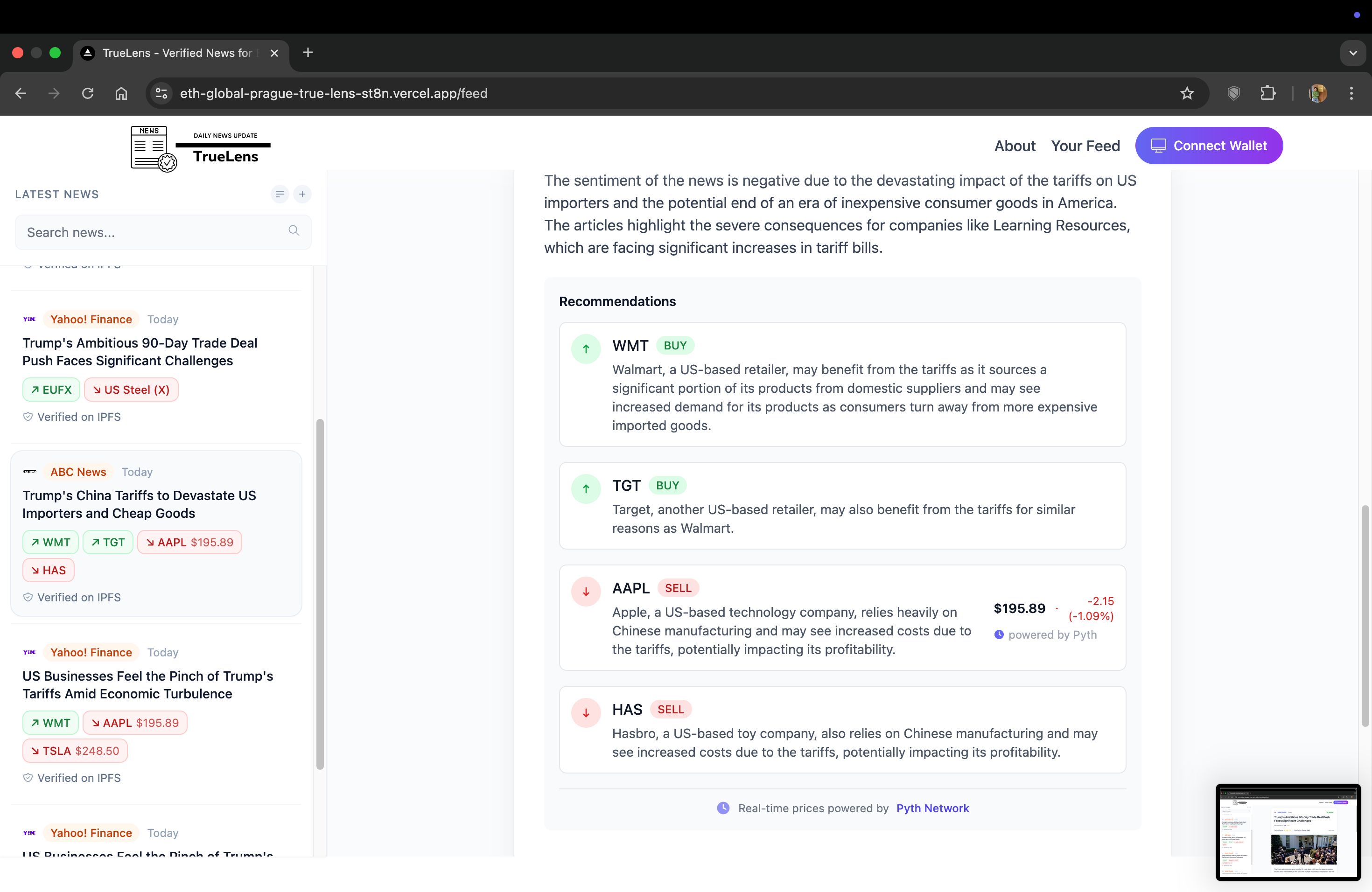This screenshot has width=1372, height=892.
Task: Click the address bar URL
Action: 334,93
